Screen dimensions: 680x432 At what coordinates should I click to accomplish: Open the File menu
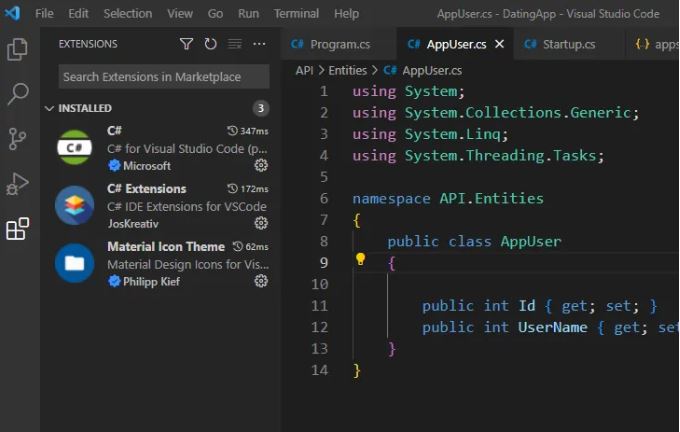click(x=44, y=13)
